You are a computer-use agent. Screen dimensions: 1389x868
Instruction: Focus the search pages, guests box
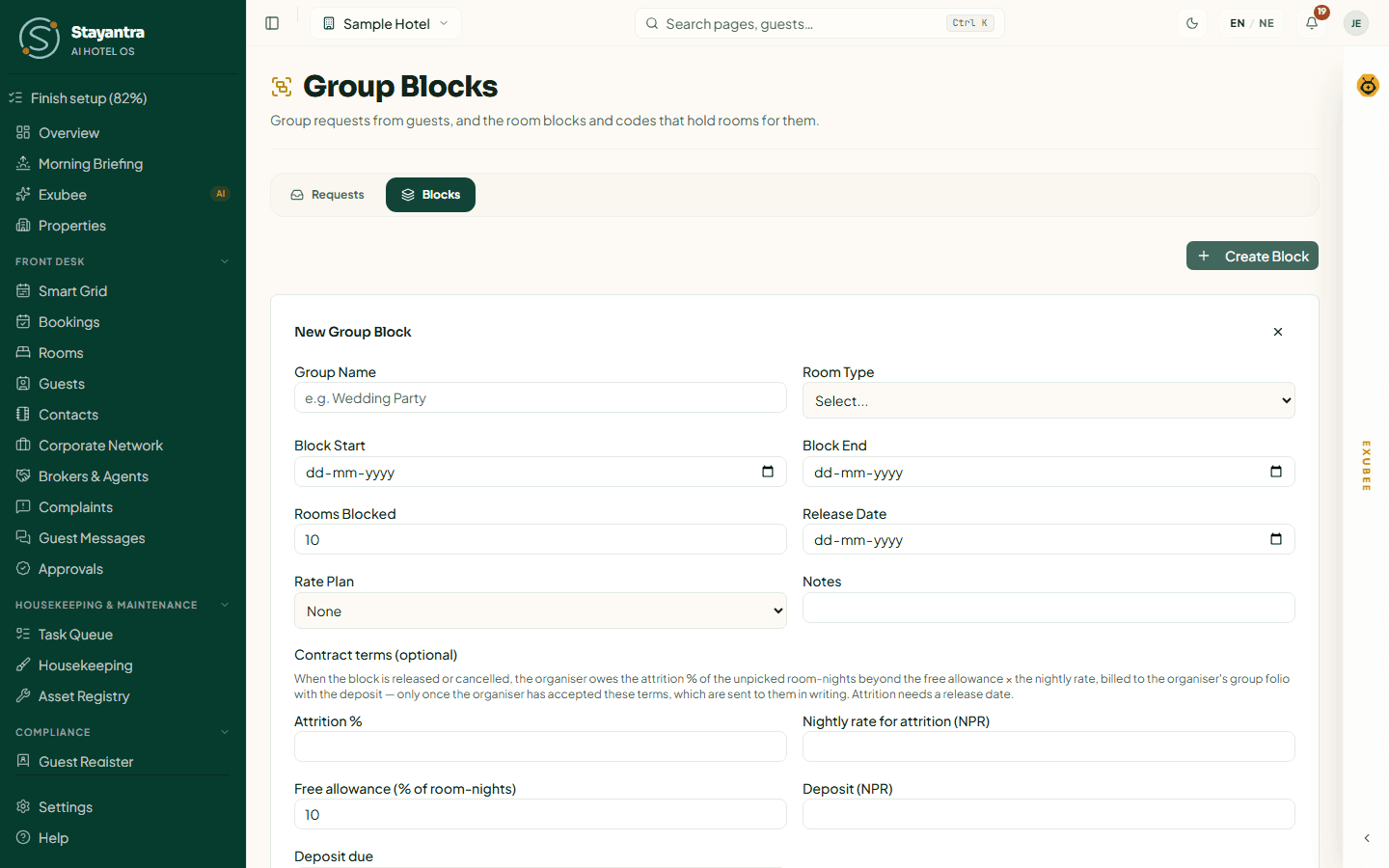pos(819,23)
